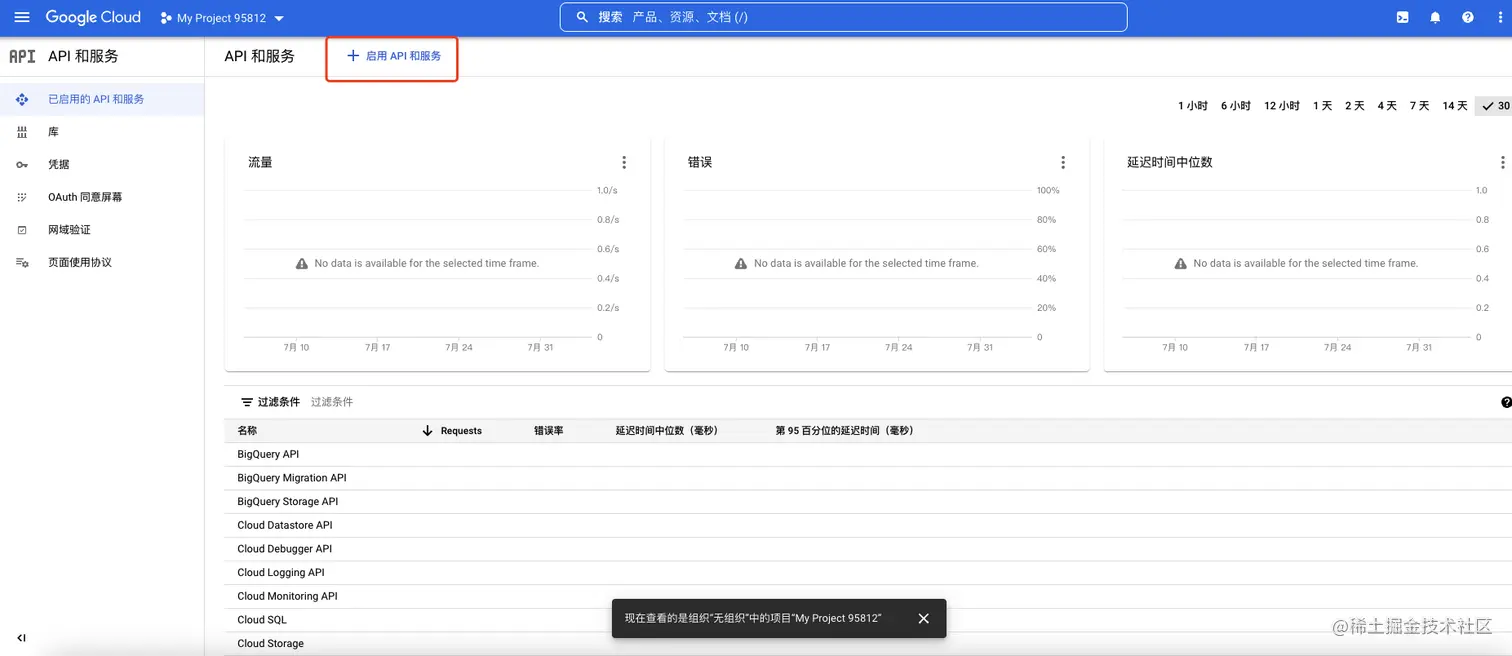1512x656 pixels.
Task: Open the help question mark menu
Action: coord(1467,17)
